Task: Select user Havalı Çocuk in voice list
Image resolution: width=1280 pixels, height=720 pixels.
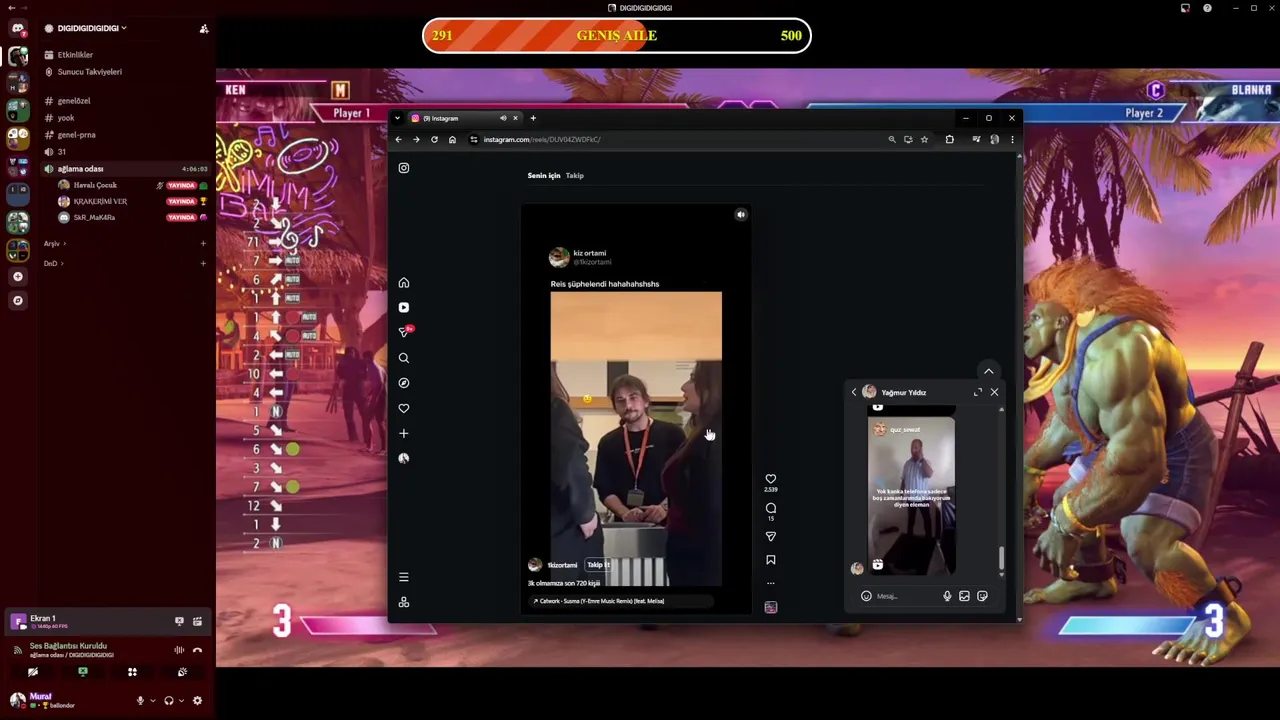Action: (x=95, y=185)
